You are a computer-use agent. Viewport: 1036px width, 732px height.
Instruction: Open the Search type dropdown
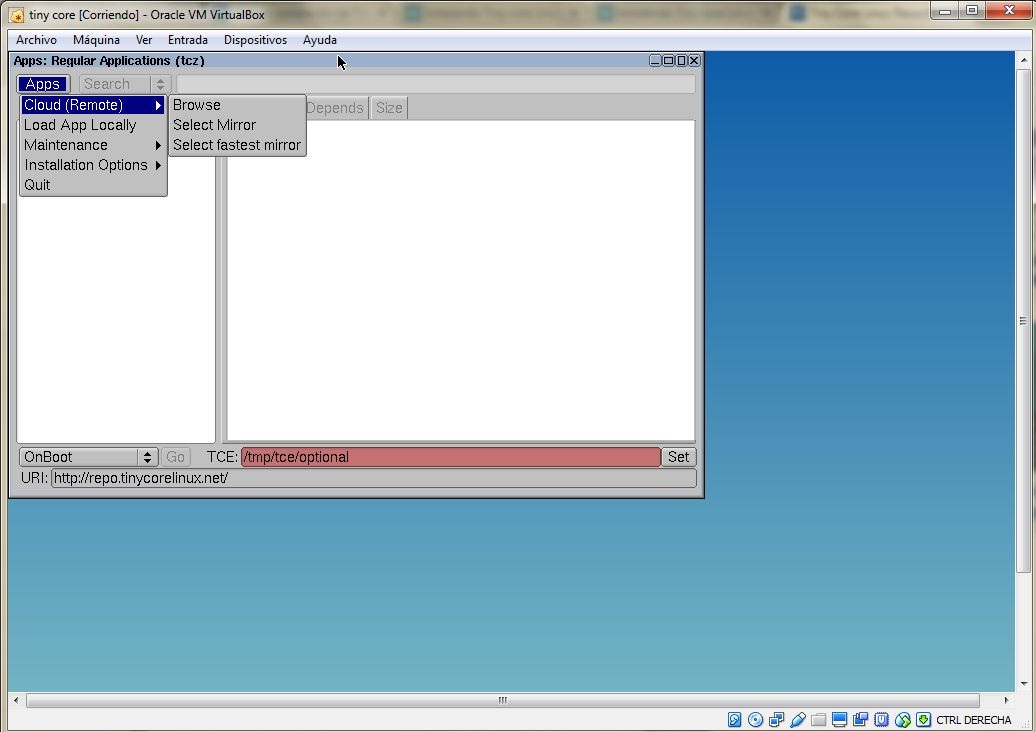point(125,85)
